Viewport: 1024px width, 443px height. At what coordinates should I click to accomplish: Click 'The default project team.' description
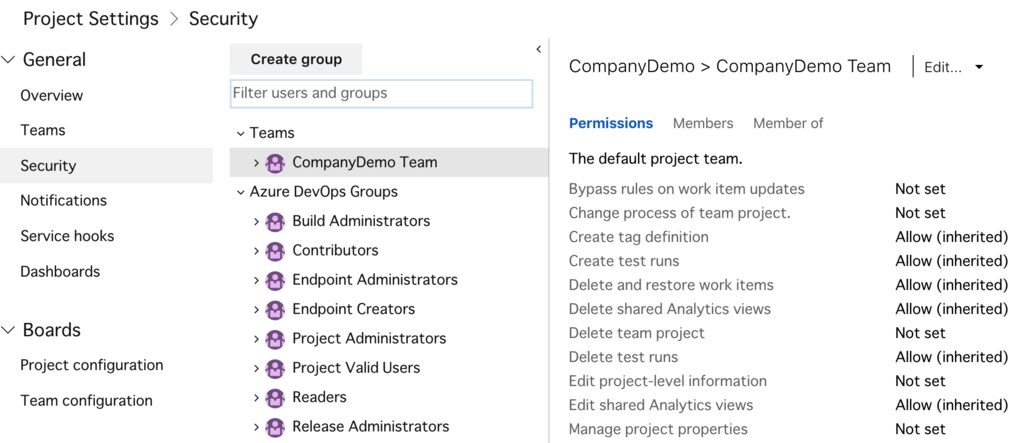point(655,159)
